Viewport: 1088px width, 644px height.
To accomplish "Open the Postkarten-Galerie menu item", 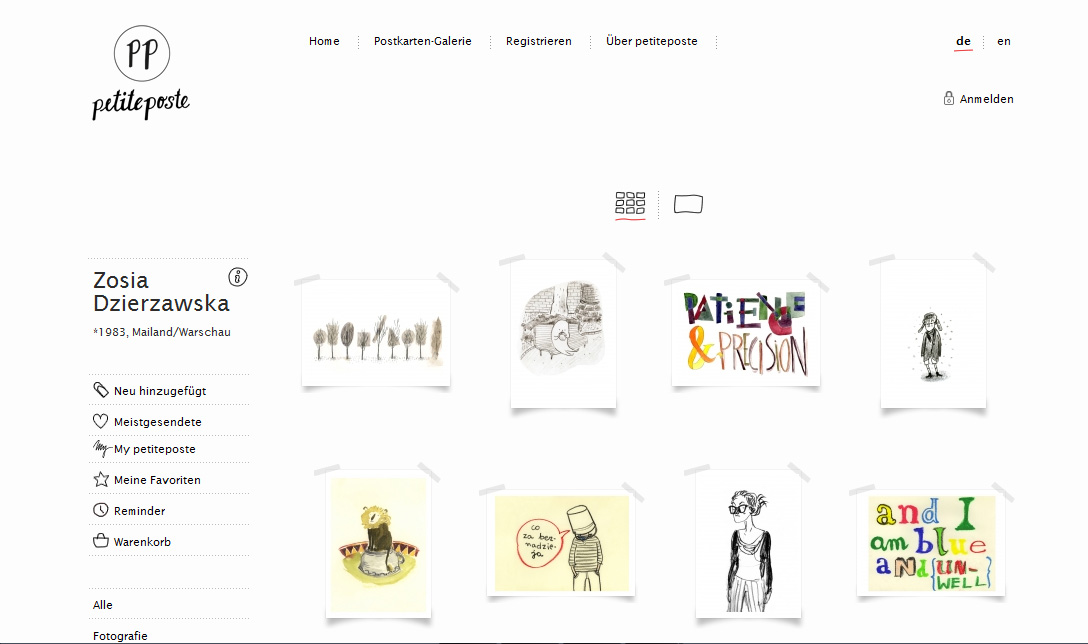I will pyautogui.click(x=423, y=41).
